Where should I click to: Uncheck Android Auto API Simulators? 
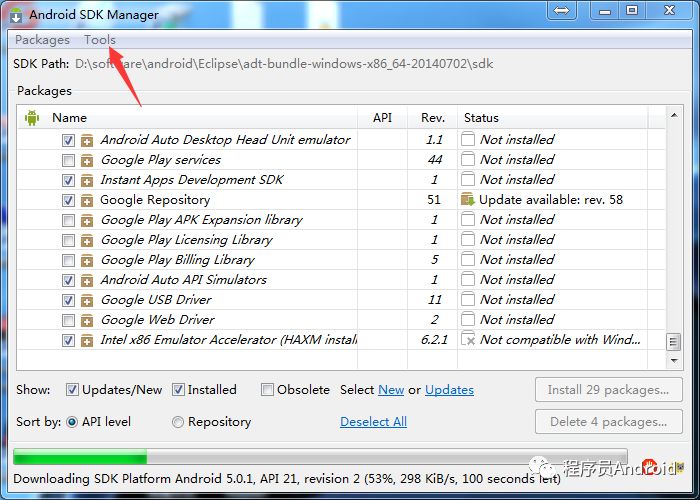(68, 280)
